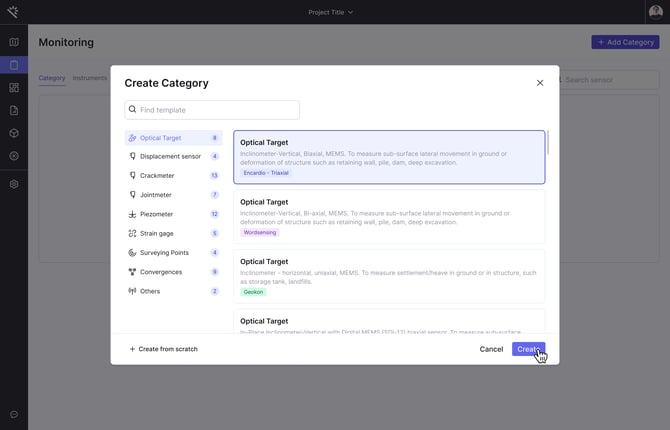Select the Optical Target Encardio Triaxial template

(x=389, y=157)
